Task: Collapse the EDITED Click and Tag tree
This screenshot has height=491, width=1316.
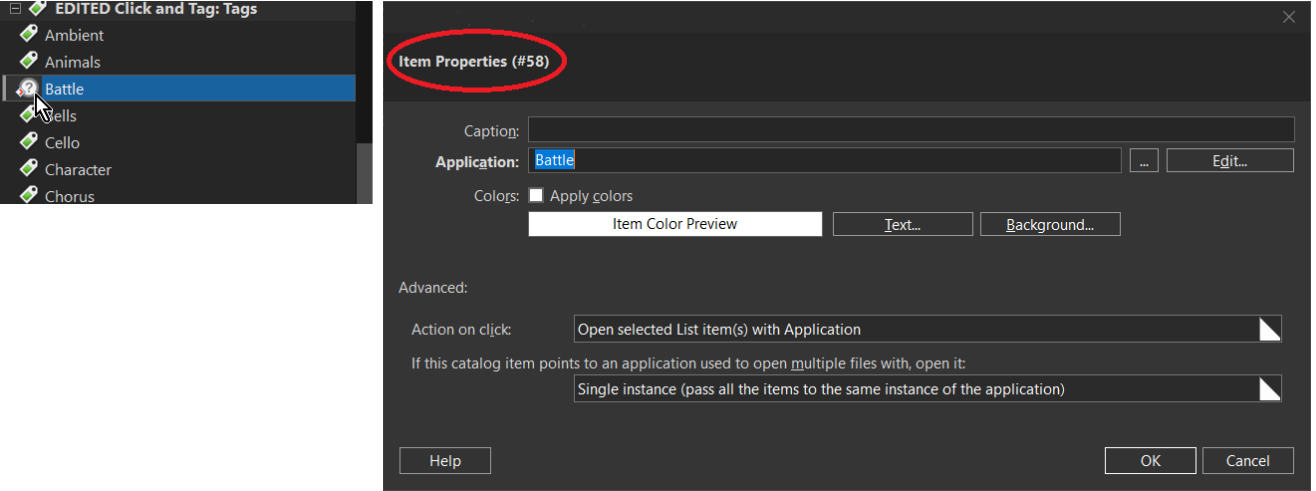Action: [x=15, y=8]
